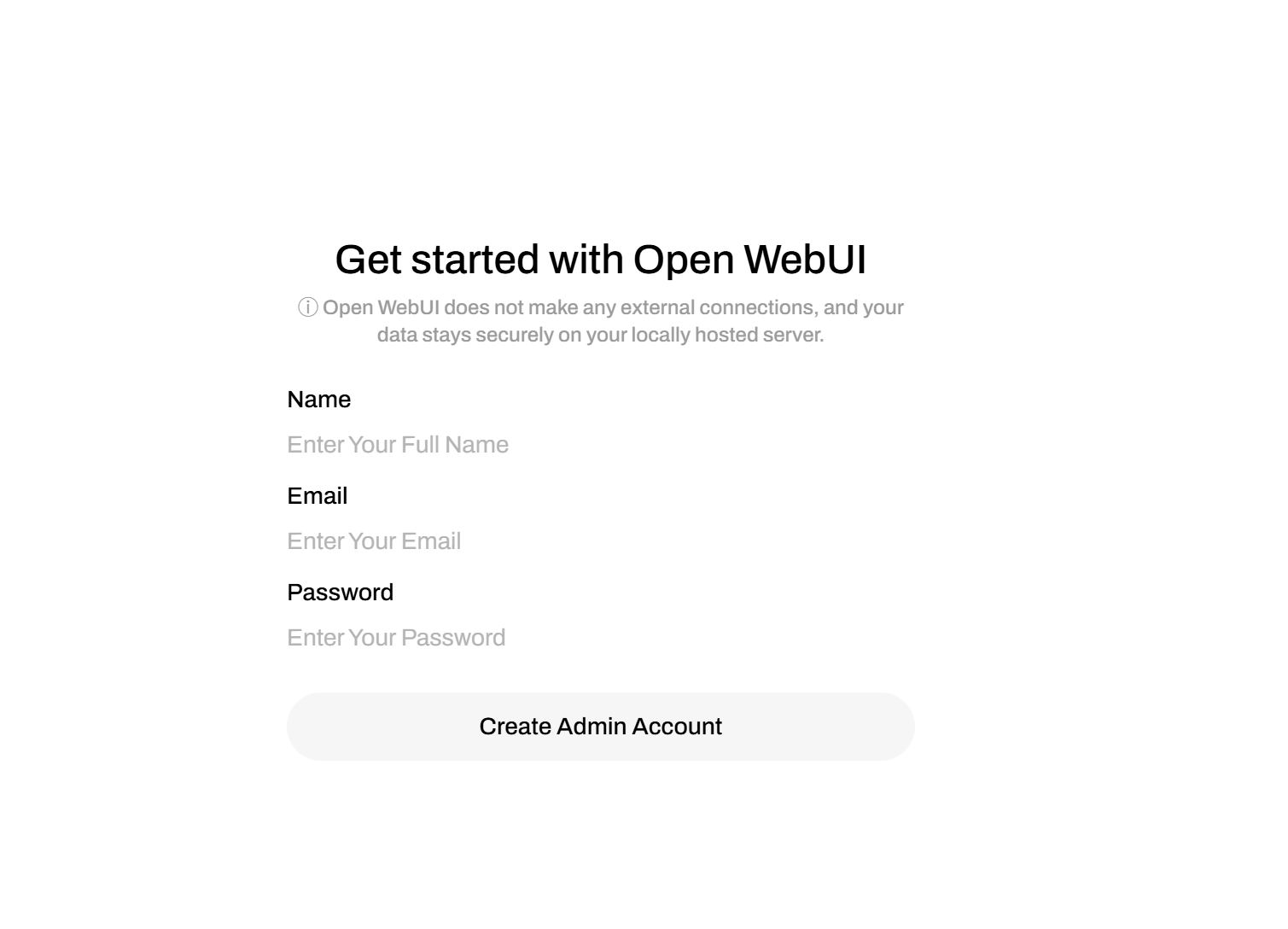Click 'Get started' in the page heading
The height and width of the screenshot is (929, 1288).
[437, 260]
